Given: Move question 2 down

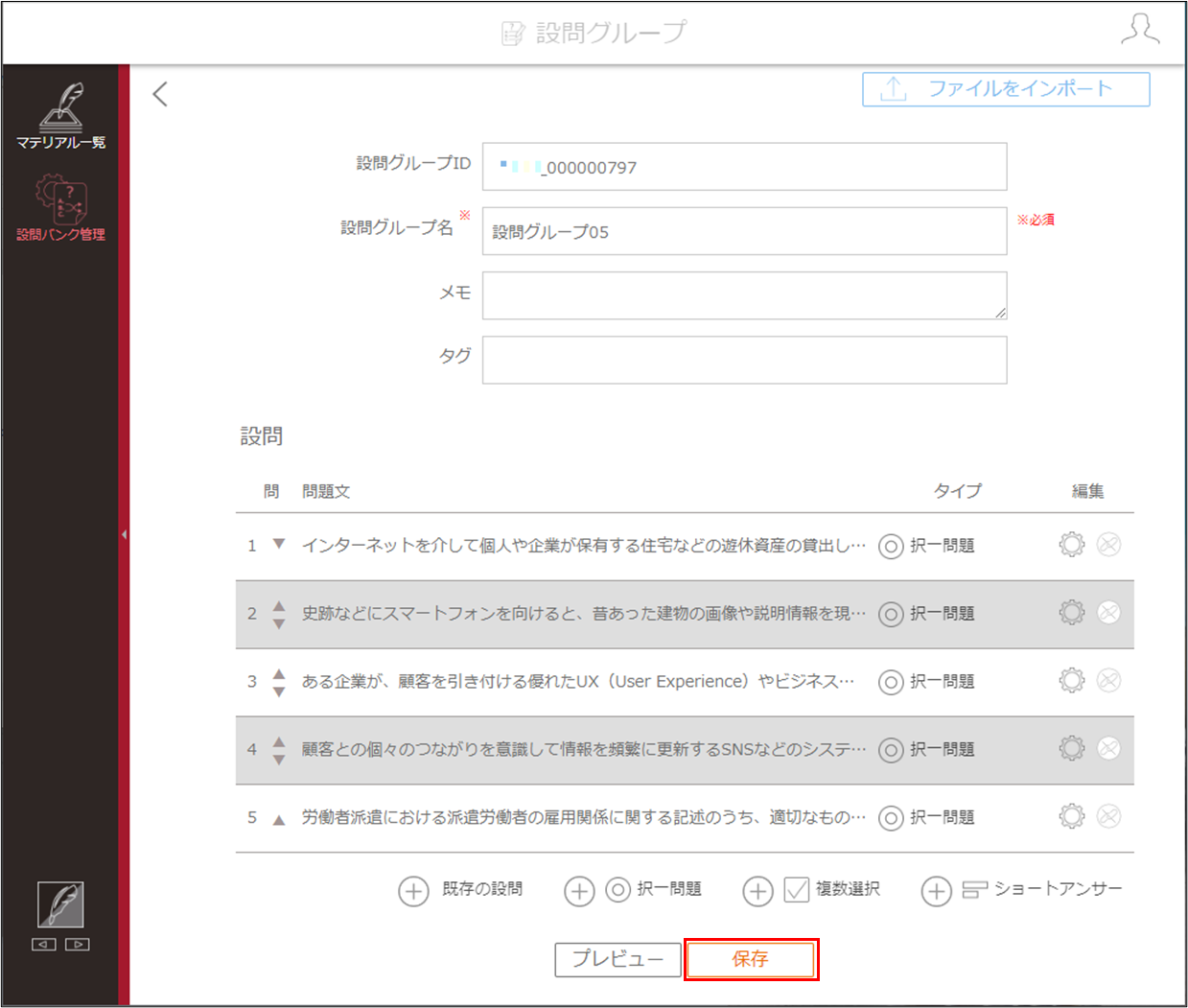Looking at the screenshot, I should [279, 623].
